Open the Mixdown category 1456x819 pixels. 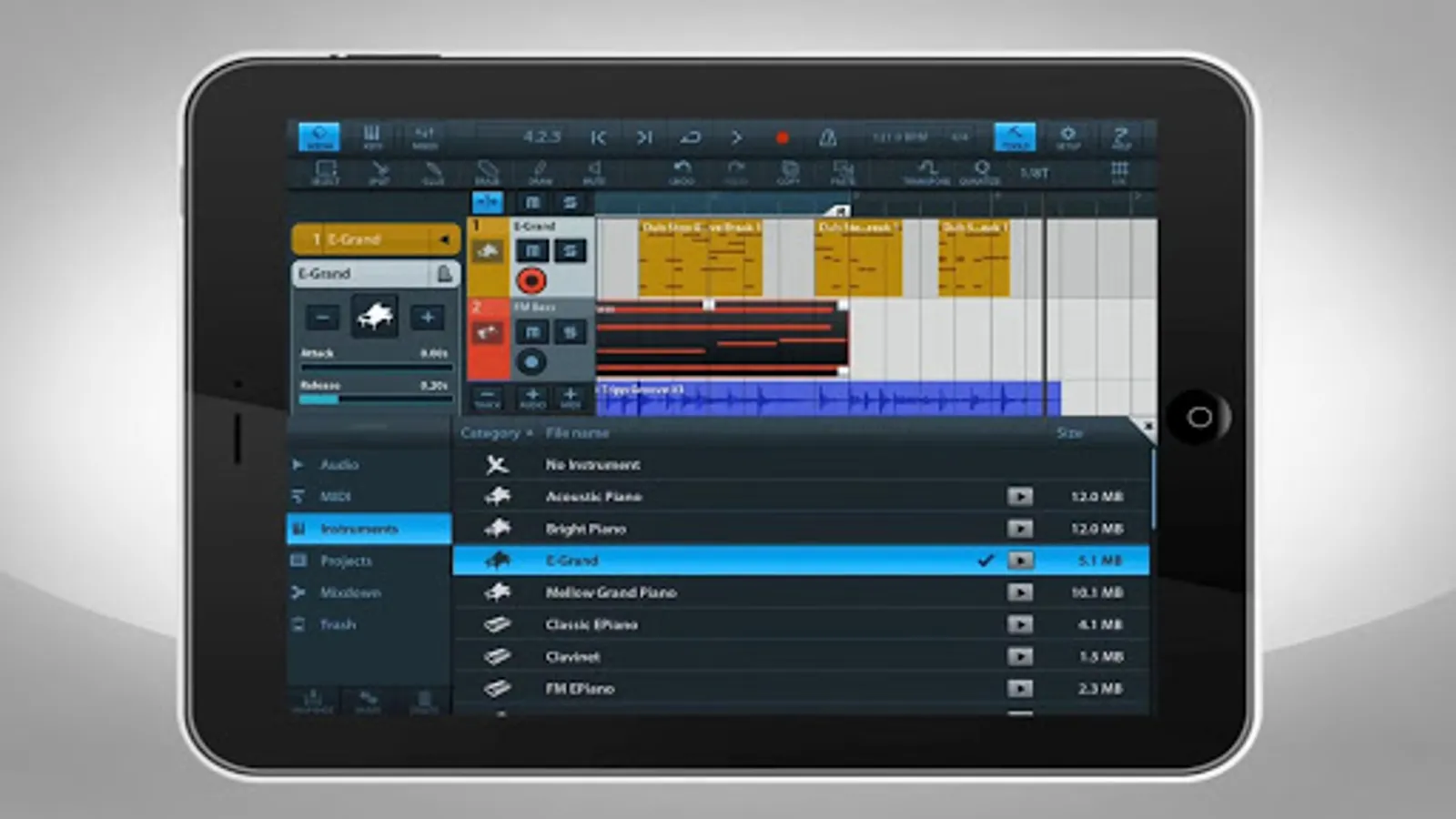click(x=349, y=592)
